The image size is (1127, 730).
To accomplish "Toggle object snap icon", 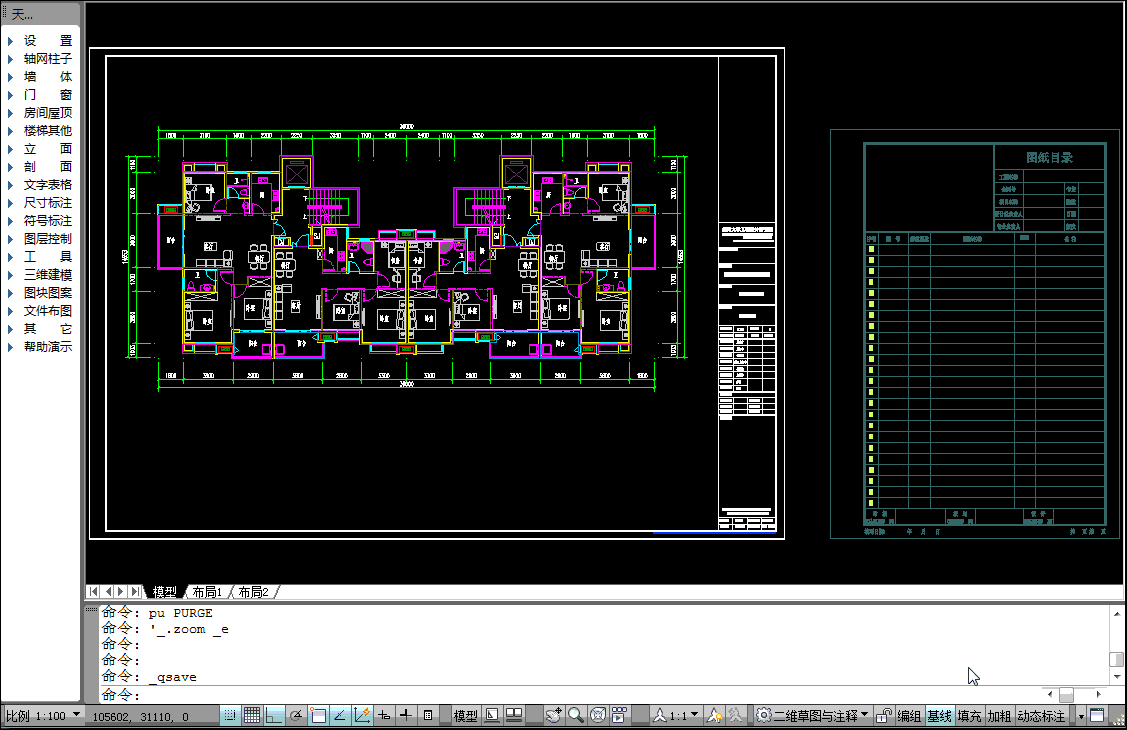I will click(318, 715).
